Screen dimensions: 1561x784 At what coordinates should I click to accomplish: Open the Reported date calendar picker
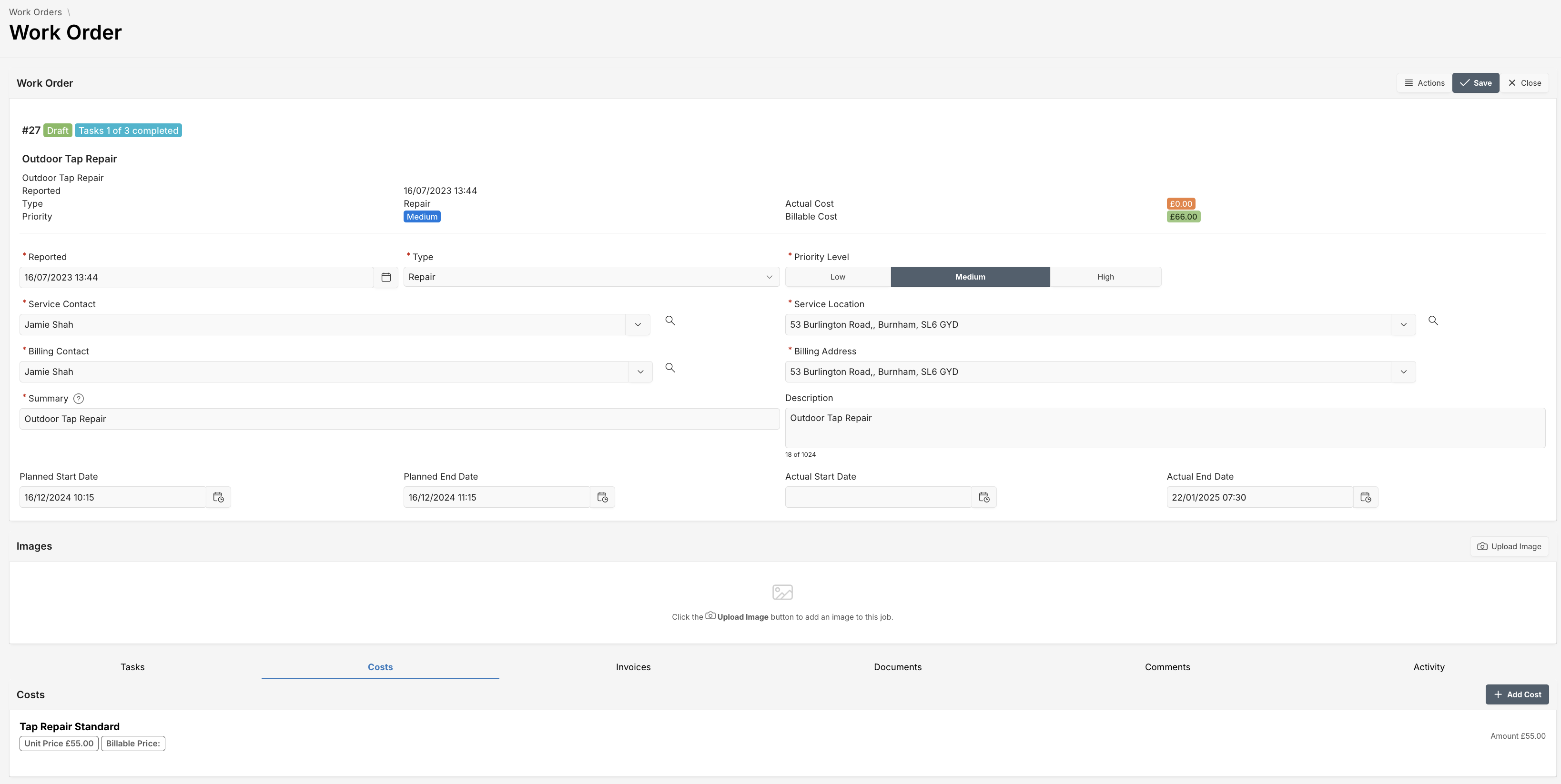click(x=386, y=278)
